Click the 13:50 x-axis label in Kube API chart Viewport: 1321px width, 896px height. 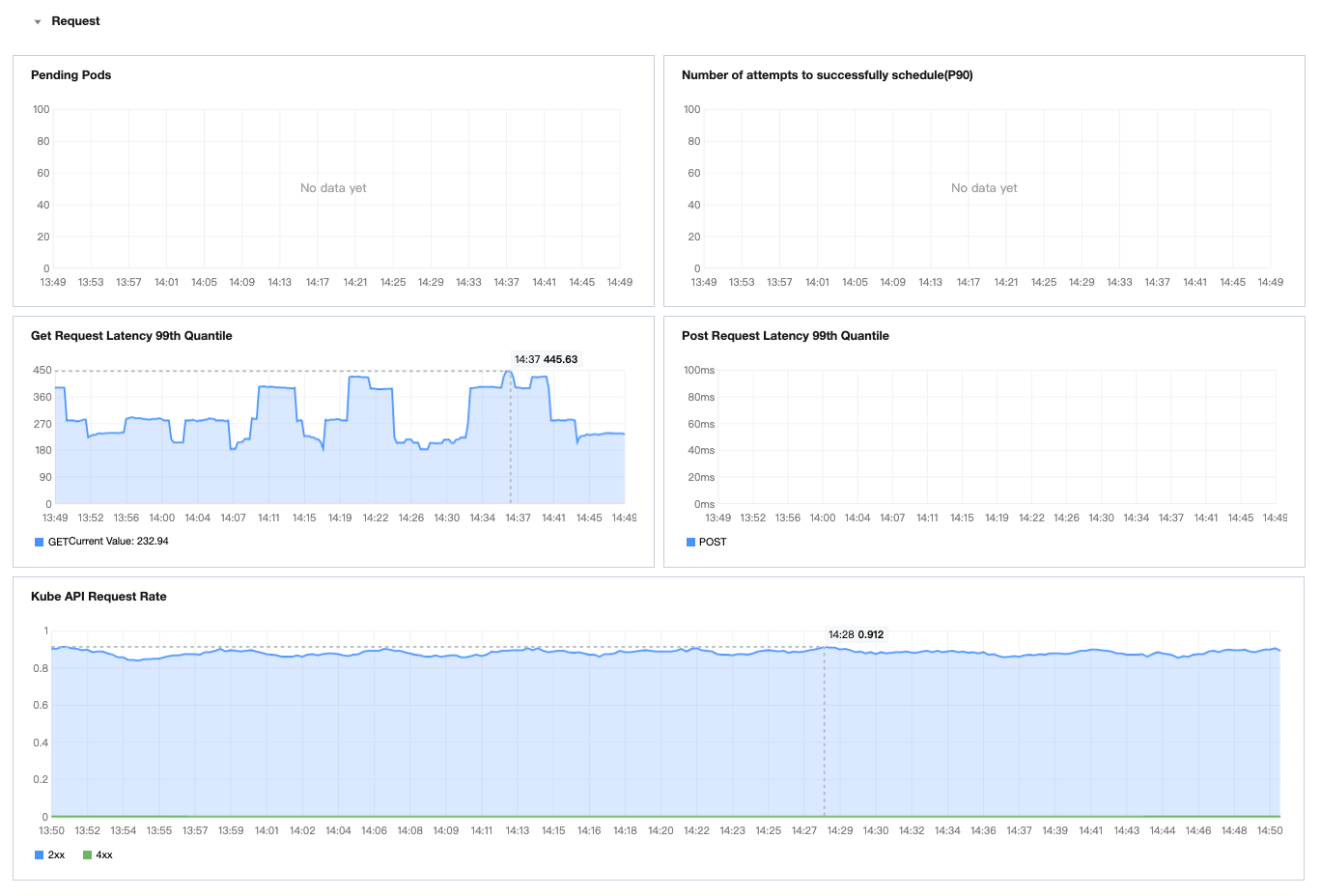pyautogui.click(x=51, y=830)
